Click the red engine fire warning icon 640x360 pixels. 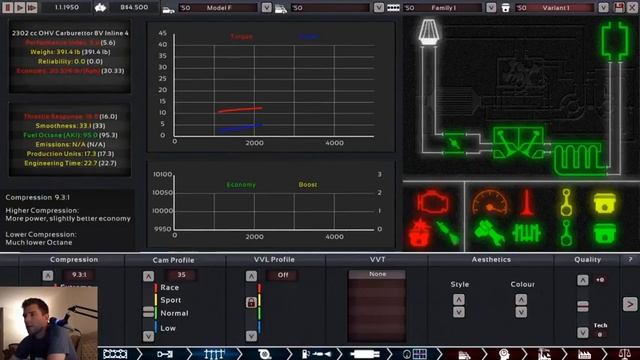[419, 233]
